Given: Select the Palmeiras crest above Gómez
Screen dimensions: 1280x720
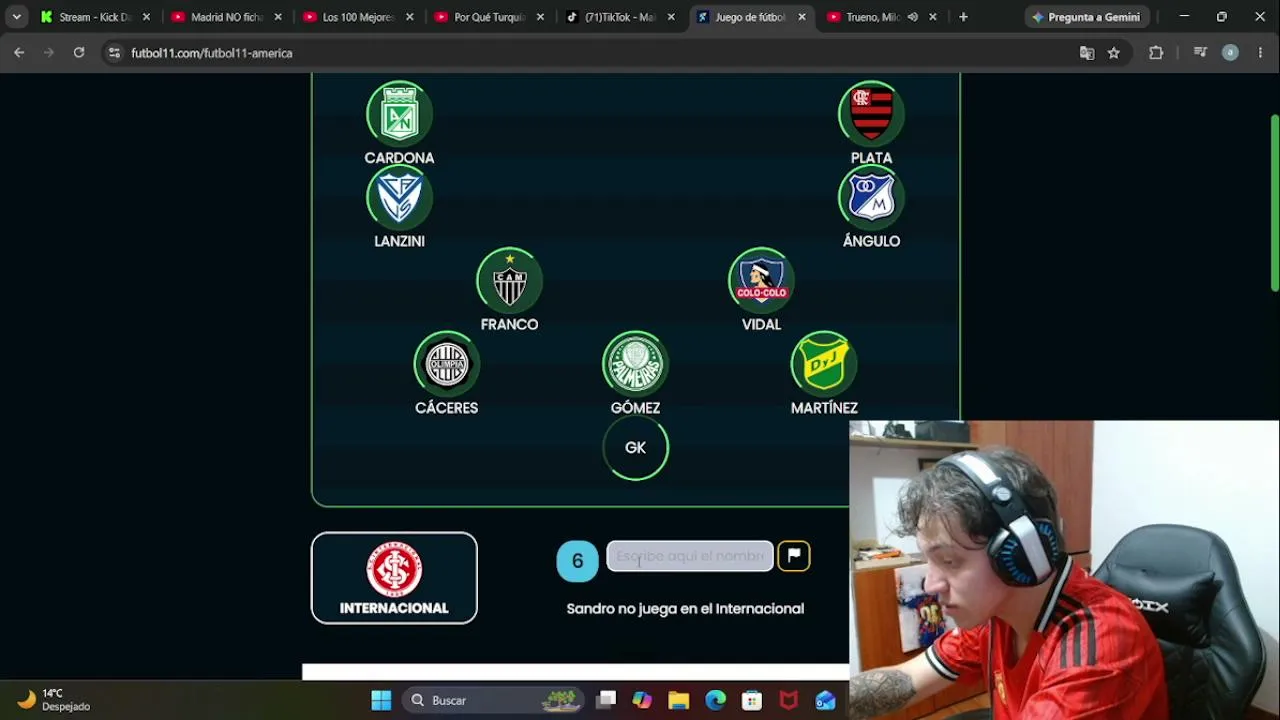Looking at the screenshot, I should (x=635, y=364).
